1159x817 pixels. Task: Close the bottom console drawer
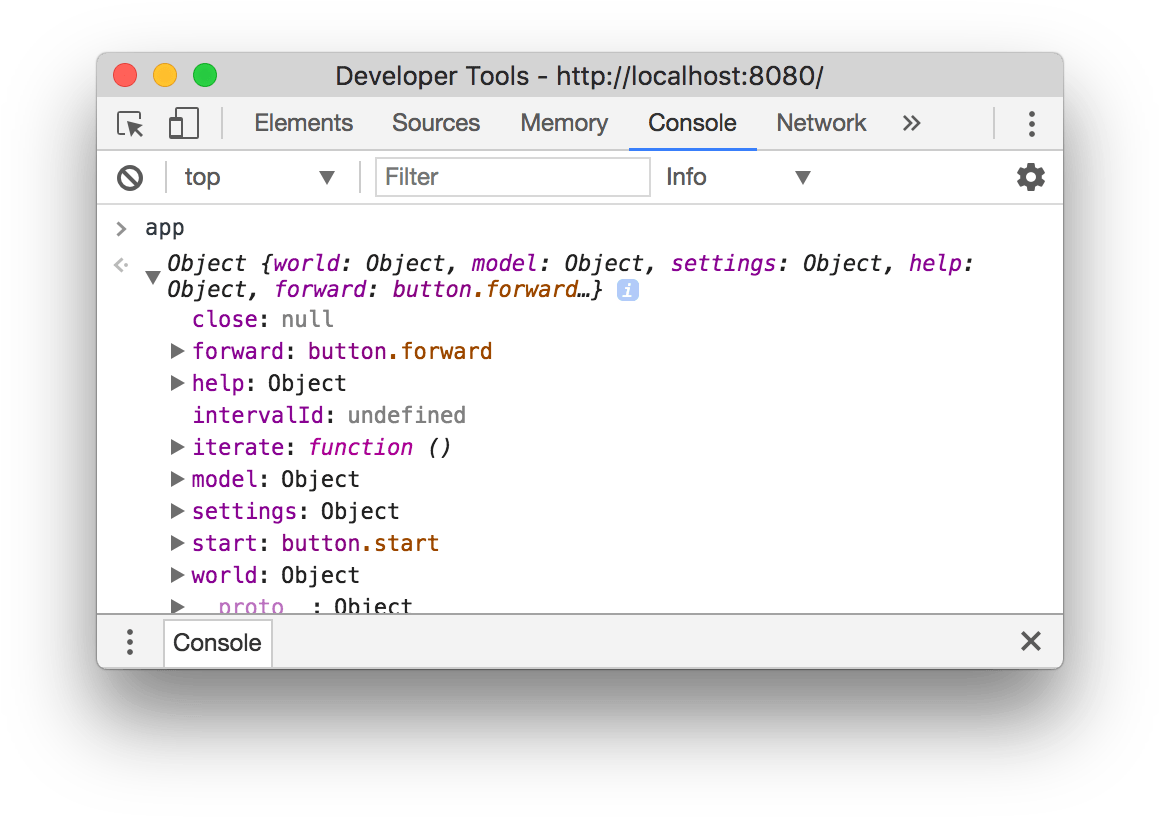1030,642
